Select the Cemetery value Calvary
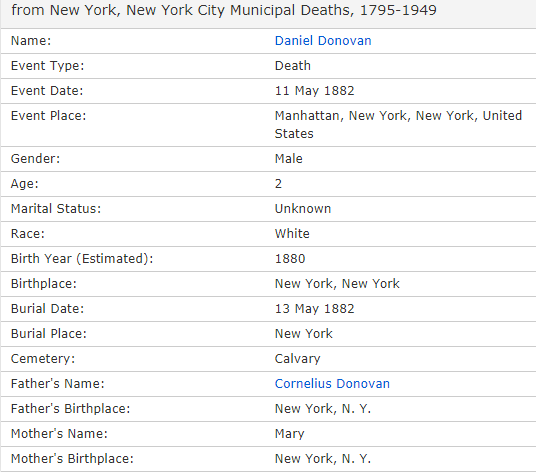This screenshot has width=536, height=472. 297,359
